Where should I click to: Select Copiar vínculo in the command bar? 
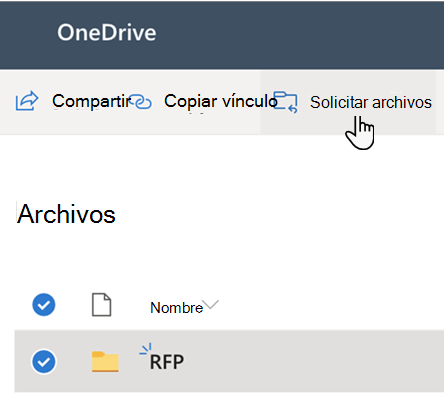pos(220,101)
